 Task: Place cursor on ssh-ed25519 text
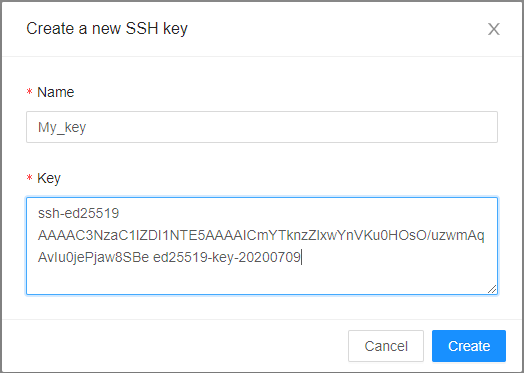coord(79,213)
